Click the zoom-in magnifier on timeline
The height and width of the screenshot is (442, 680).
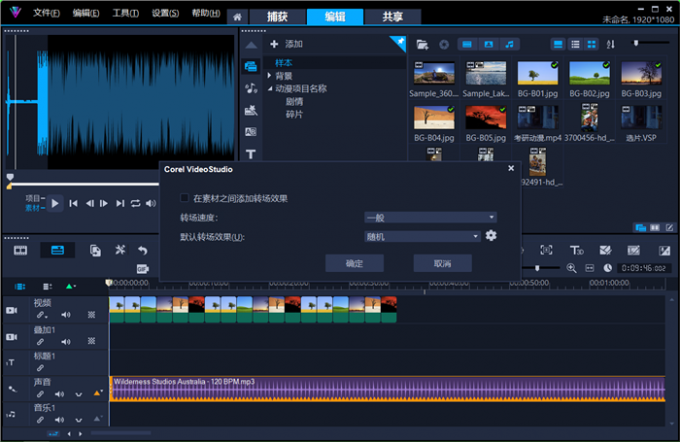[x=572, y=268]
